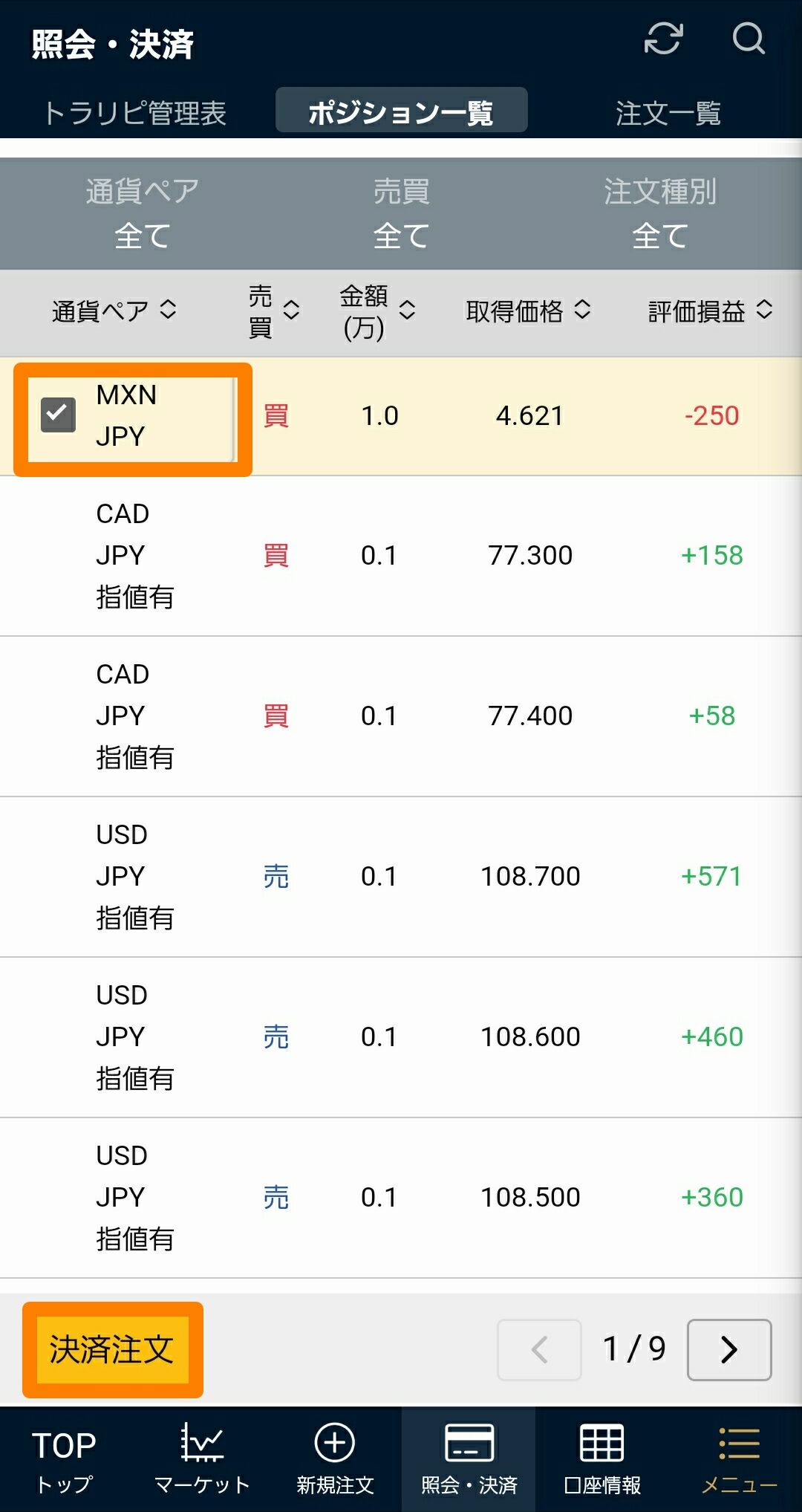802x1512 pixels.
Task: Sort by acquisition price column
Action: (528, 311)
